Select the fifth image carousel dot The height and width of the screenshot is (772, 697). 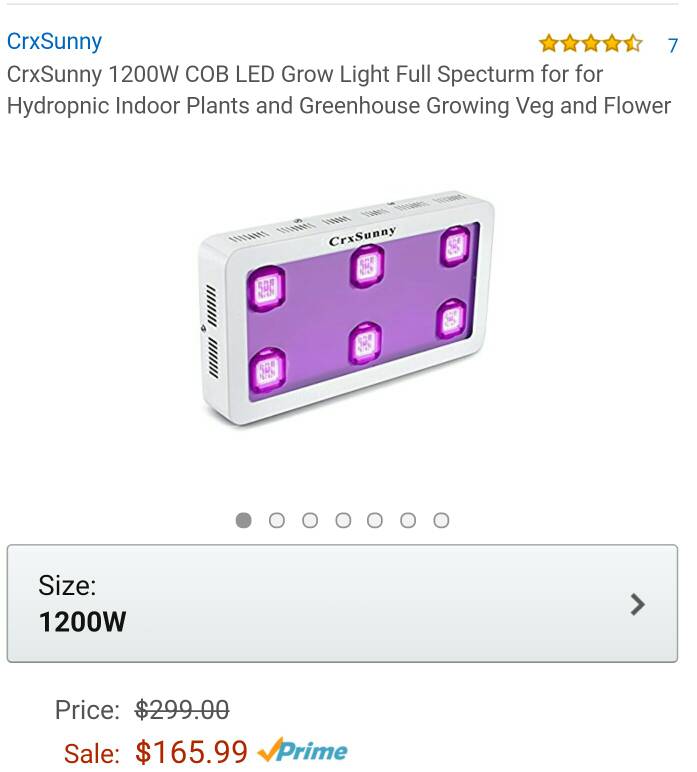pyautogui.click(x=375, y=520)
